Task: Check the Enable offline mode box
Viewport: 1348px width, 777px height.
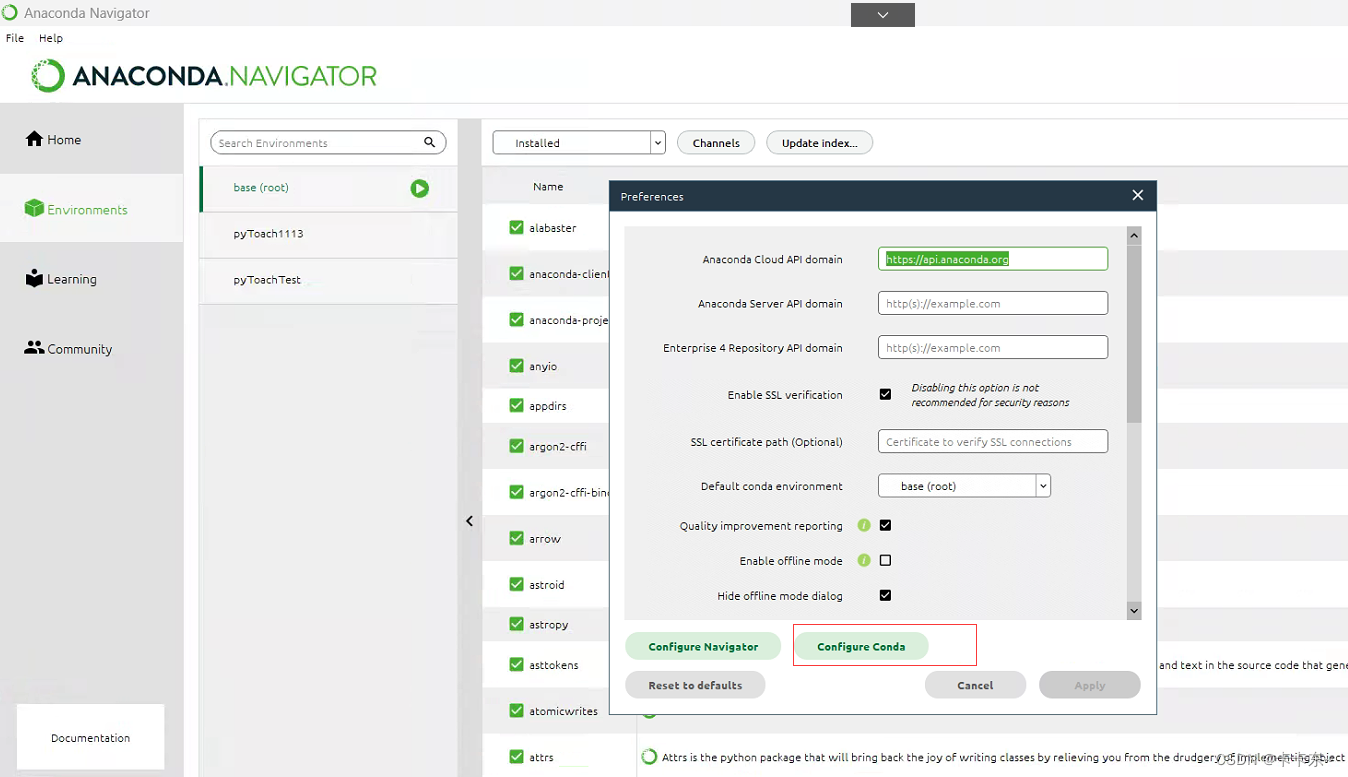Action: click(x=885, y=560)
